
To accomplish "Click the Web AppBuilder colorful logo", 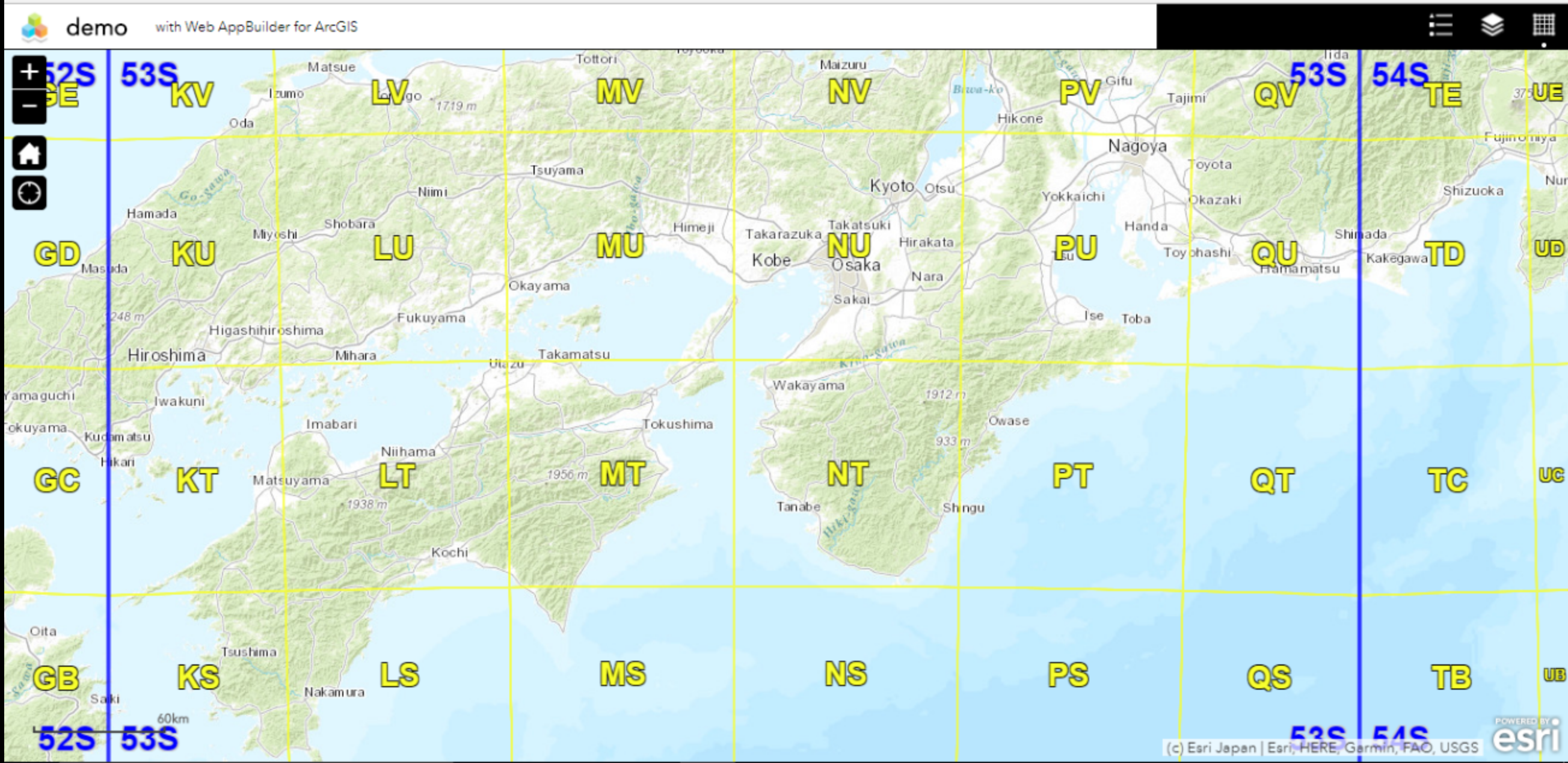I will pos(34,28).
